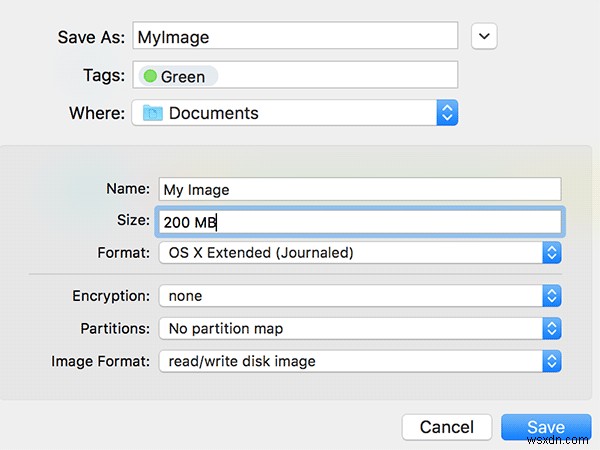Expand the save dialog with chevron button
Image resolution: width=600 pixels, height=450 pixels.
(x=483, y=37)
